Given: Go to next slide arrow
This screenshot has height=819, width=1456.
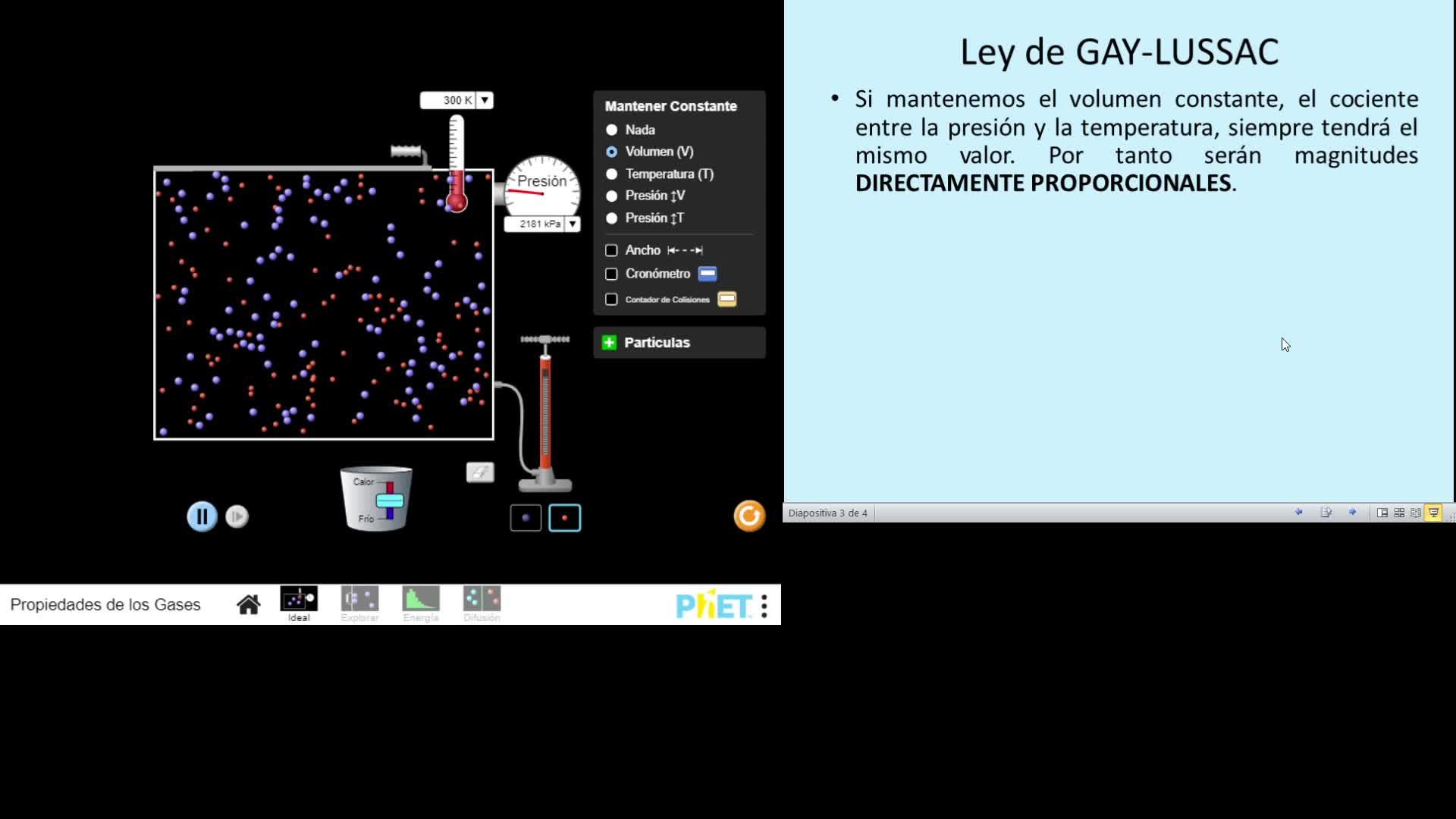Looking at the screenshot, I should 1352,513.
